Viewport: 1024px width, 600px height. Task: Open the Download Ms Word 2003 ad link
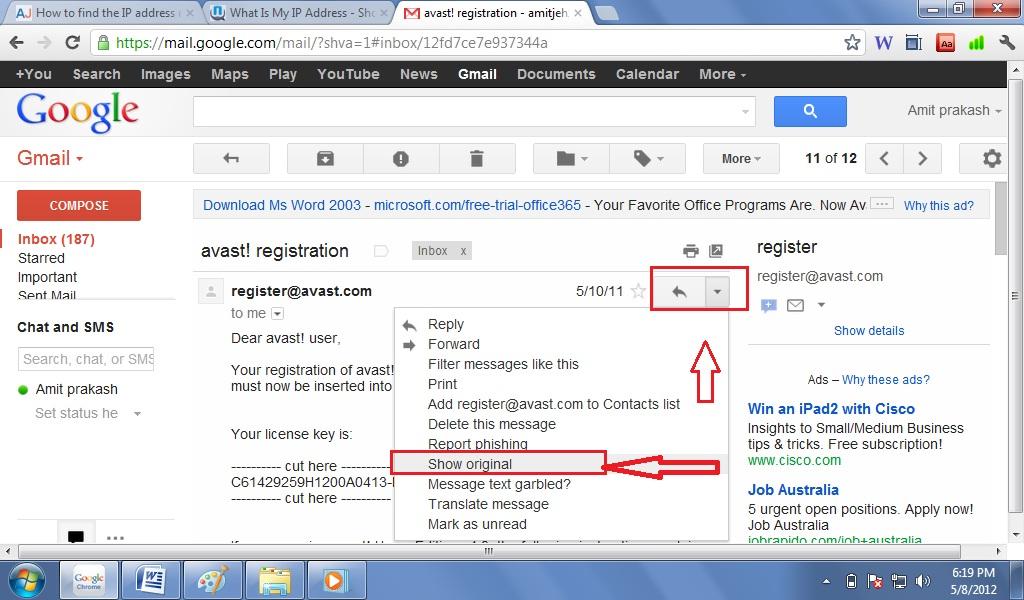[281, 205]
